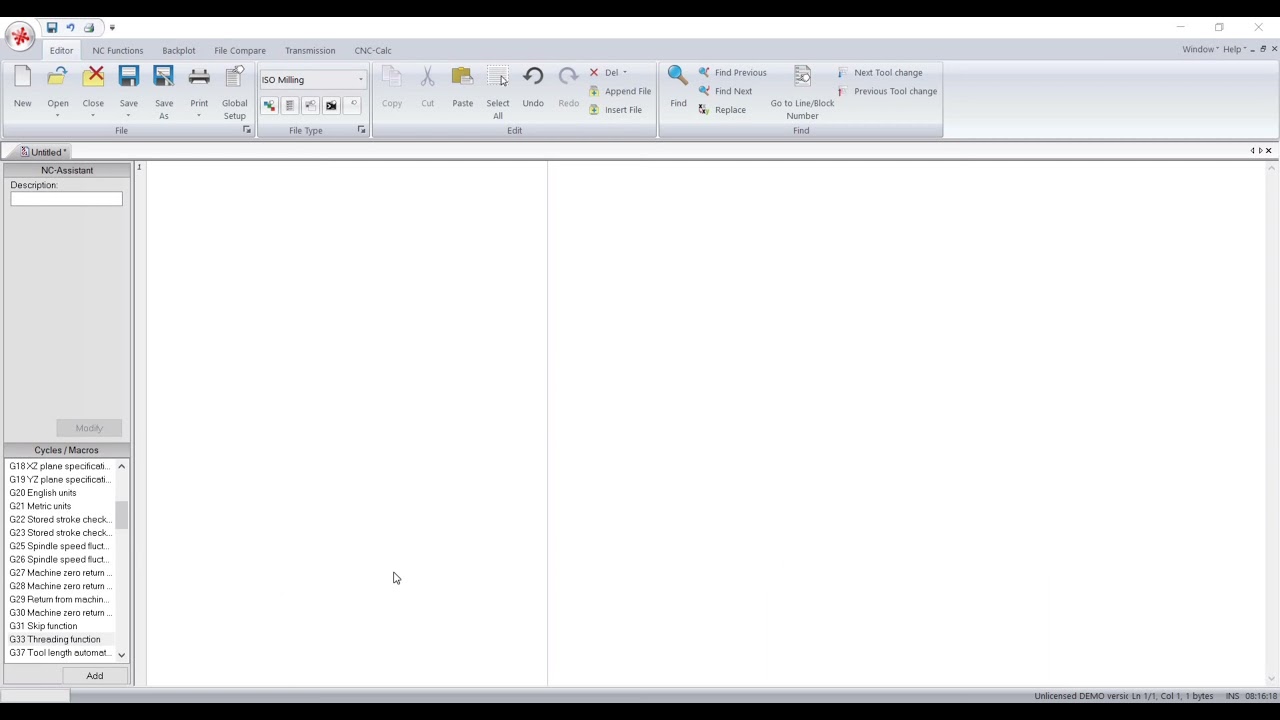1280x720 pixels.
Task: Open File group dialog launcher
Action: point(247,130)
